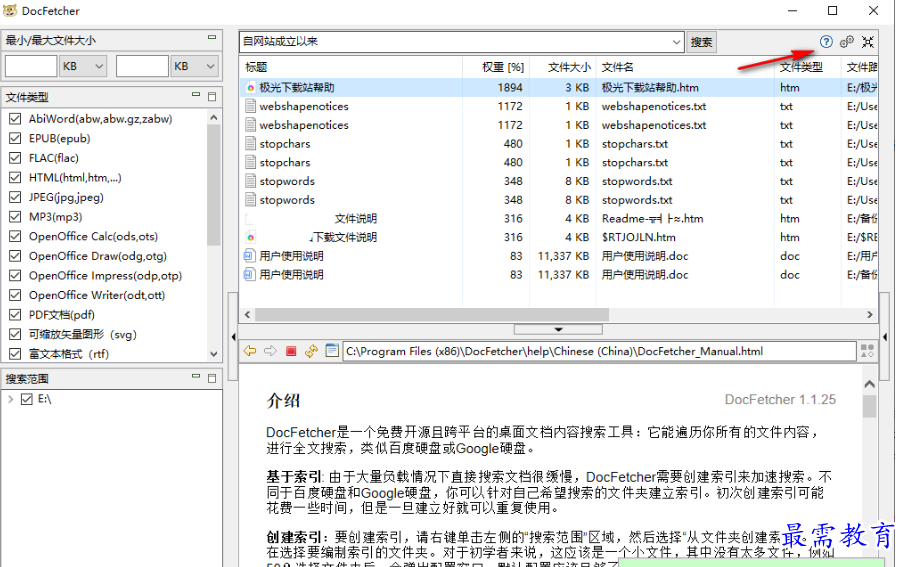Click the maximum file size input field

(x=142, y=66)
